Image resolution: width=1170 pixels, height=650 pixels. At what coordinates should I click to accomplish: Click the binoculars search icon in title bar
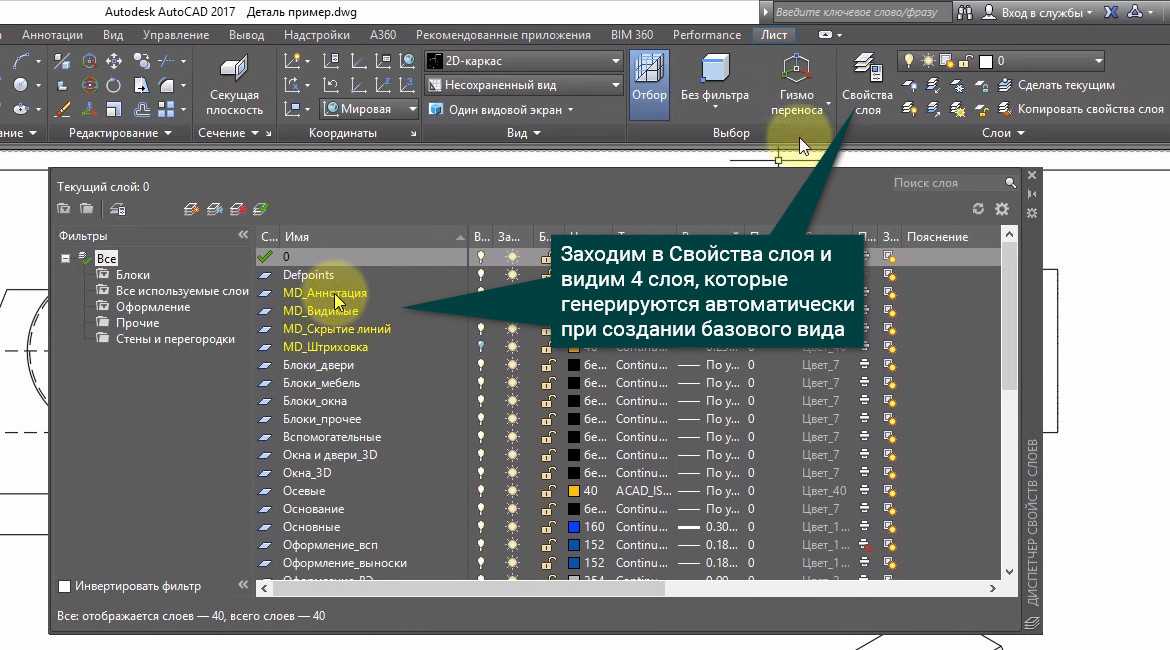pyautogui.click(x=965, y=12)
